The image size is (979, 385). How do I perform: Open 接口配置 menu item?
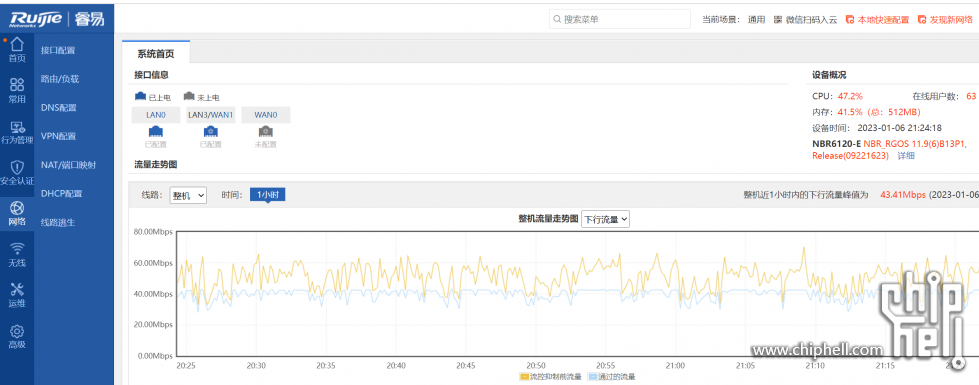58,51
